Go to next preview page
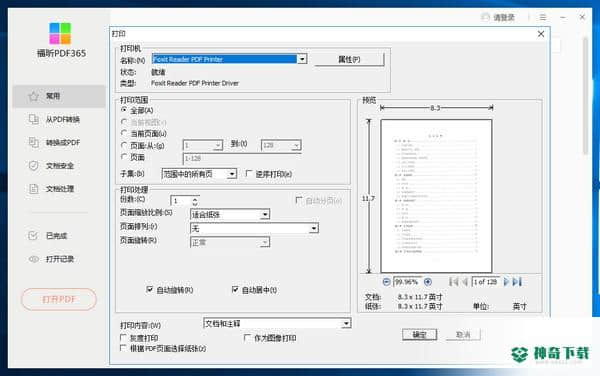Viewport: 600px width, 376px height. coord(506,282)
